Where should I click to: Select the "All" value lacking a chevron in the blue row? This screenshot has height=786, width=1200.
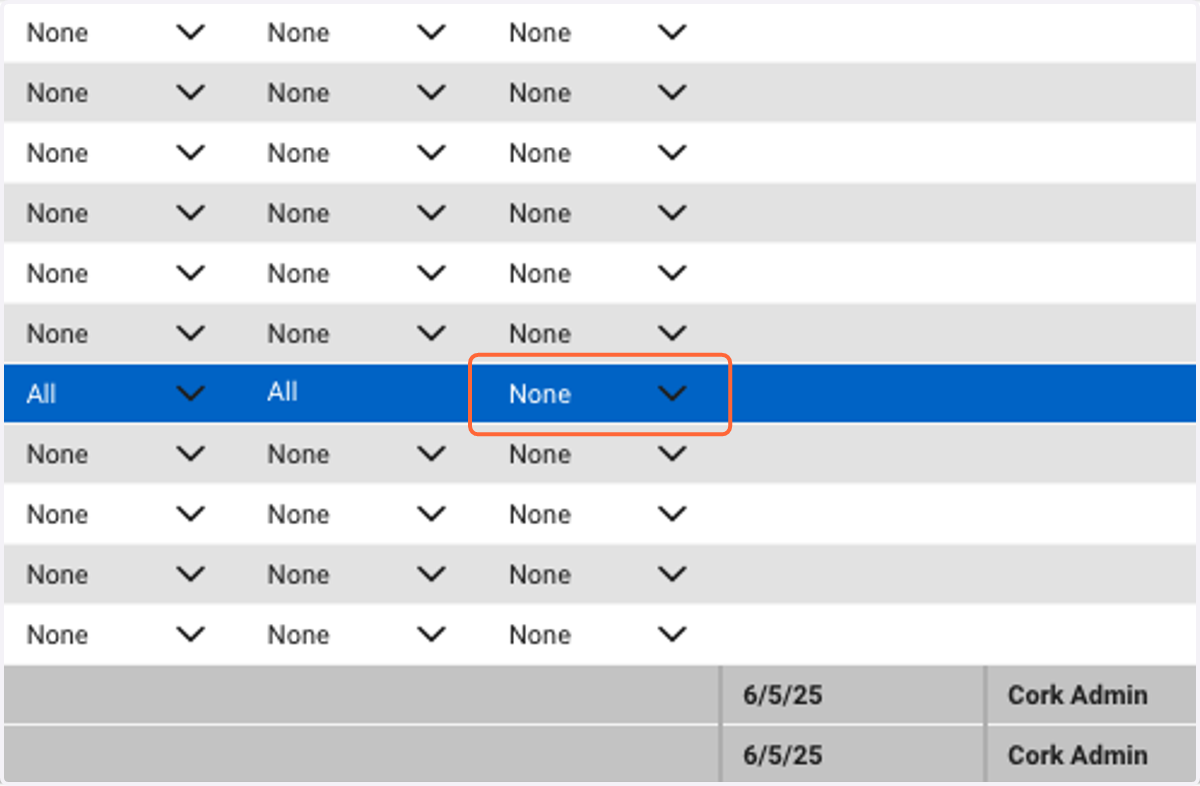(x=283, y=392)
